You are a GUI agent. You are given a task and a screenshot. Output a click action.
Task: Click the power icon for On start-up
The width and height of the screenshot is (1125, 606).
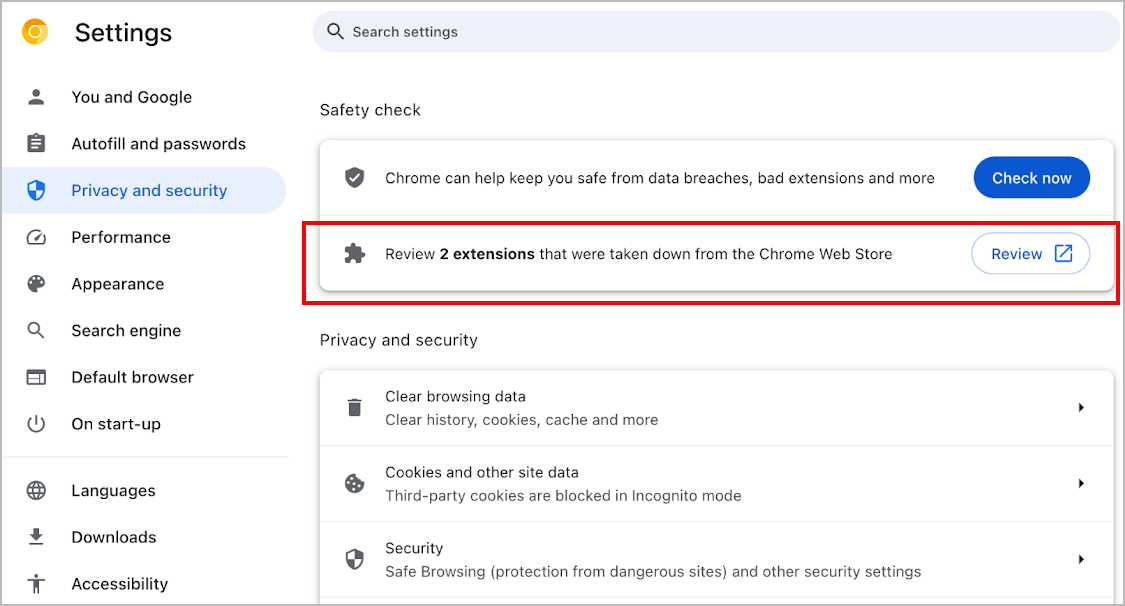[x=36, y=424]
